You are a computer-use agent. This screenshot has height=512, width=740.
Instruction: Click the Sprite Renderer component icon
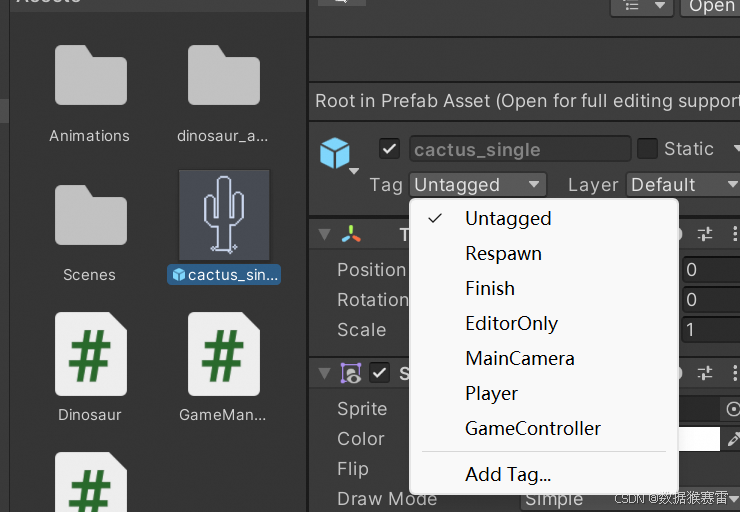coord(351,373)
